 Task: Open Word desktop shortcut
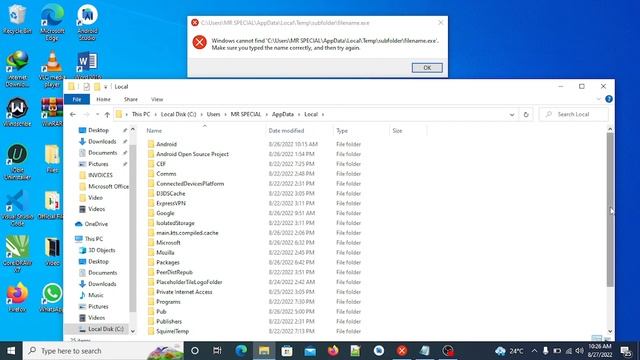tap(87, 65)
